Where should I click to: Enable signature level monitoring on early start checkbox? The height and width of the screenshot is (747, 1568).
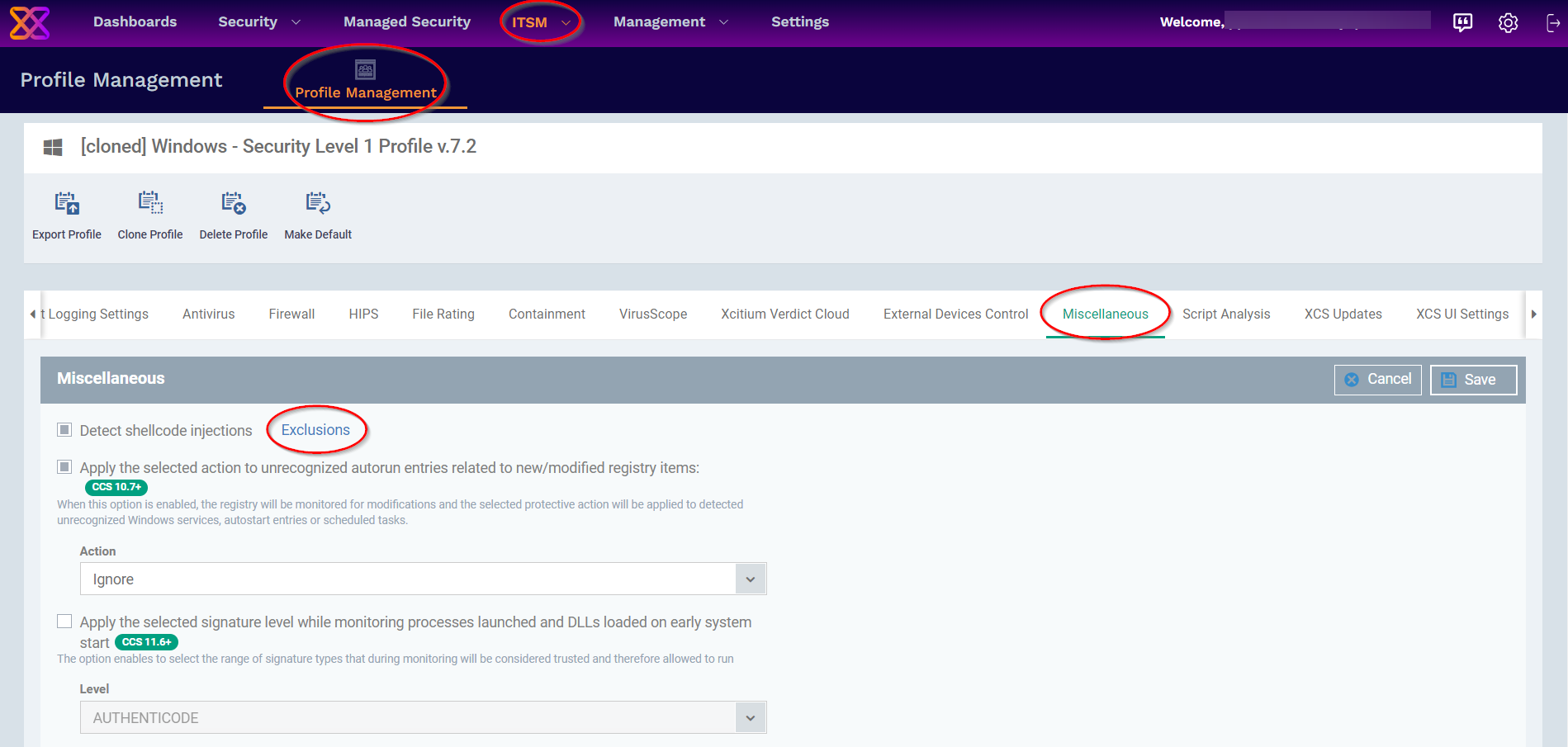(64, 622)
